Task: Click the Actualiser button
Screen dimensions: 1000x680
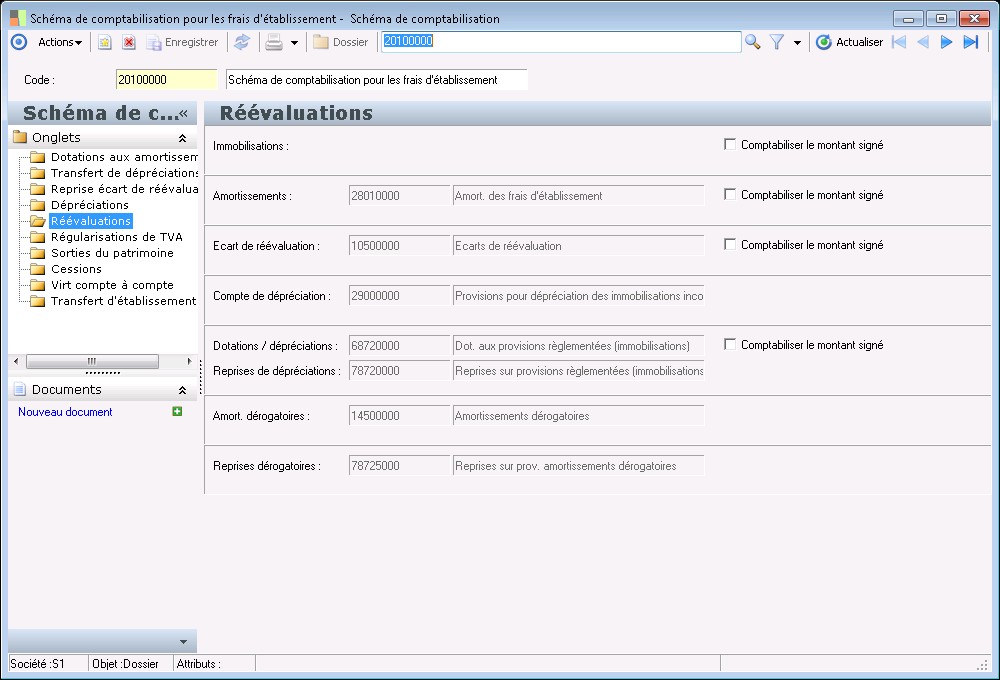Action: click(x=849, y=42)
